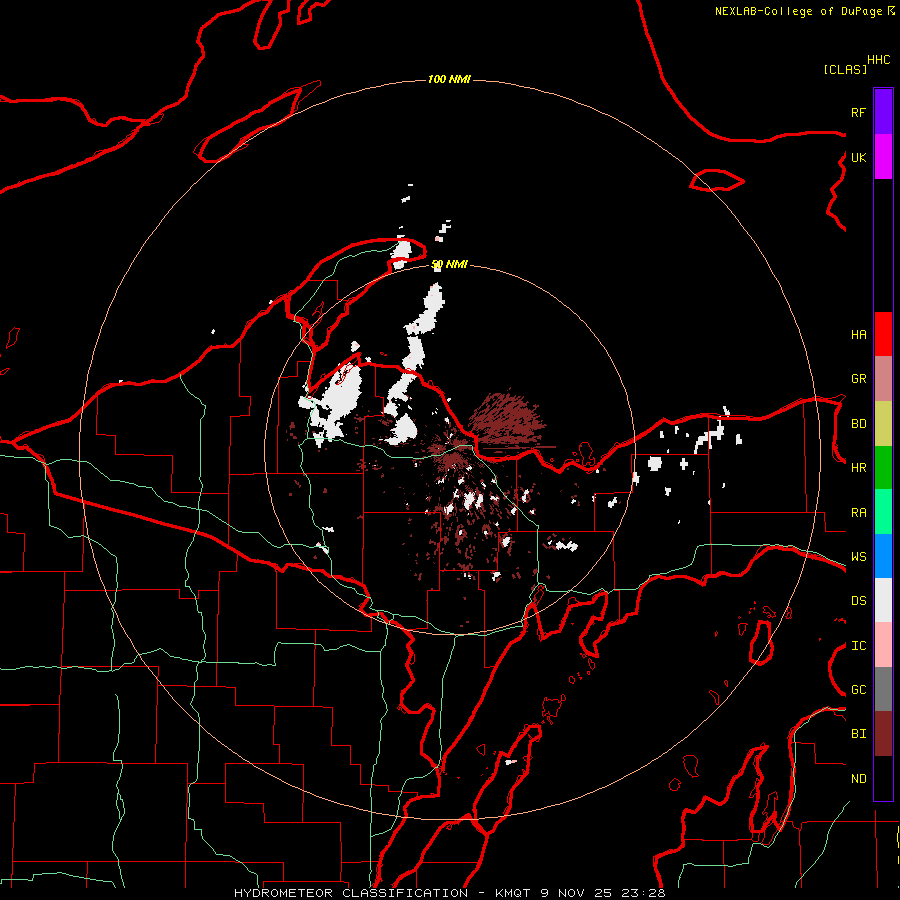Click the 100 NMI range ring label
Image resolution: width=900 pixels, height=900 pixels.
tap(449, 79)
